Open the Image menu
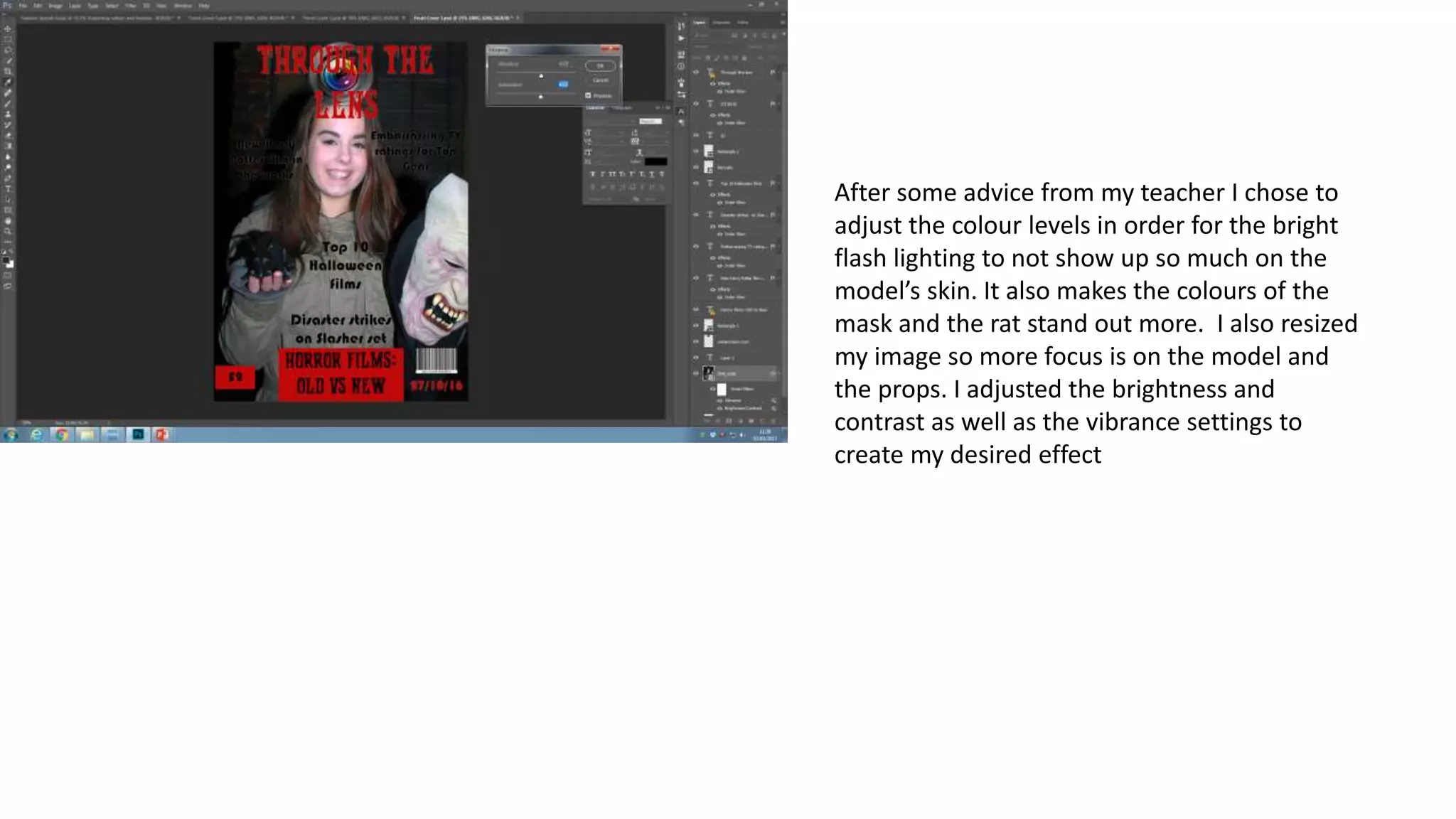This screenshot has height=819, width=1456. [55, 5]
